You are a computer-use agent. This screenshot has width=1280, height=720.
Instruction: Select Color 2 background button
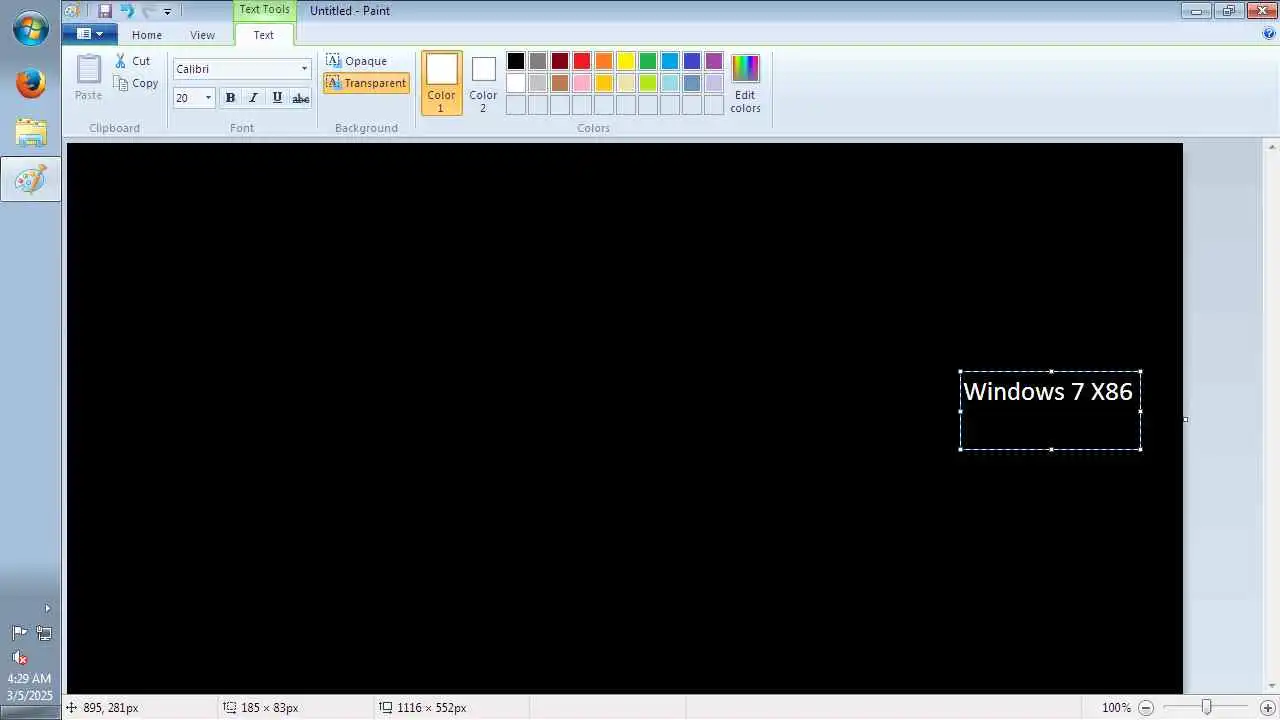point(483,83)
